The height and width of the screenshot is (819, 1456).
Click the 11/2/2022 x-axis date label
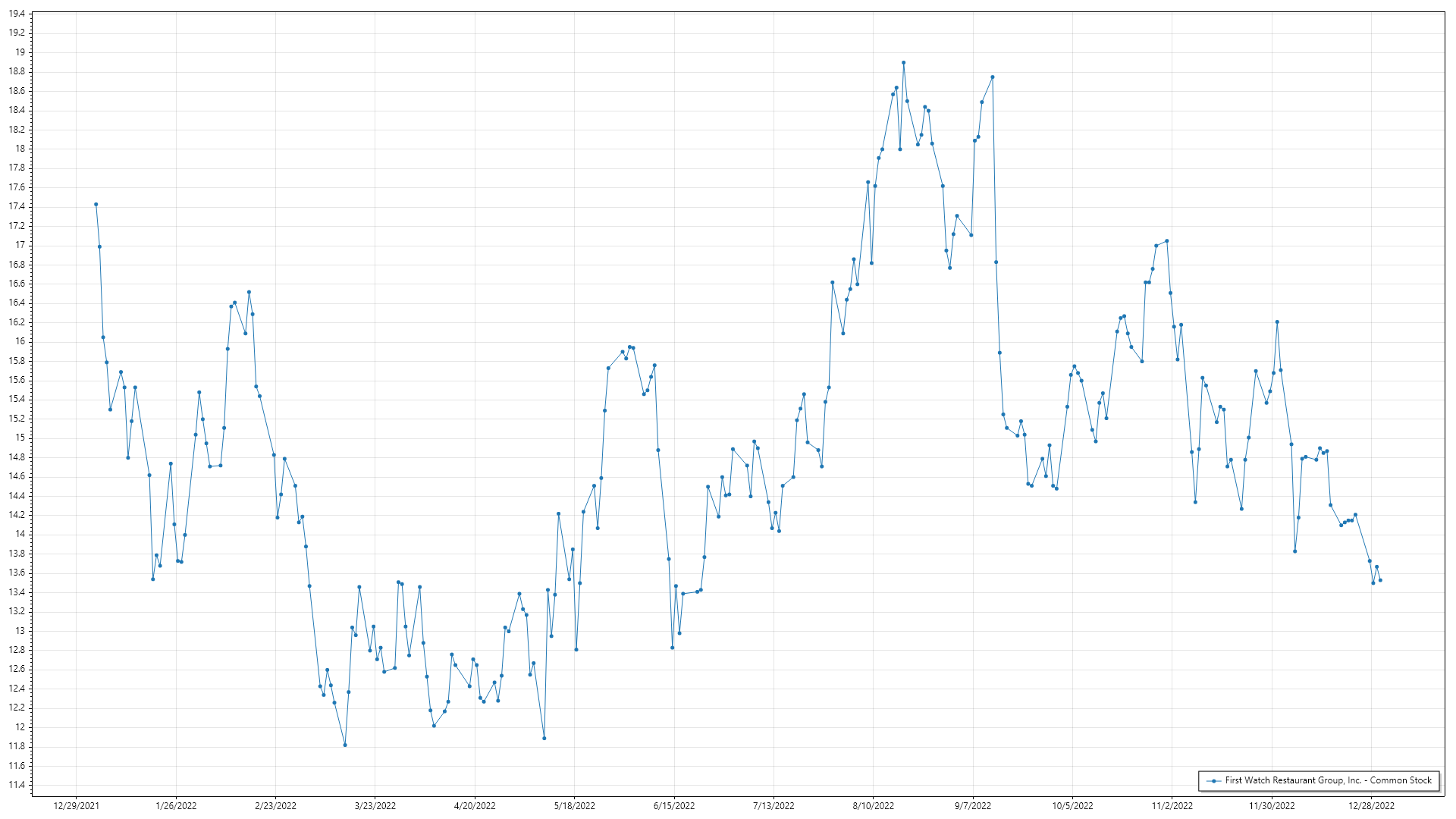coord(1172,805)
